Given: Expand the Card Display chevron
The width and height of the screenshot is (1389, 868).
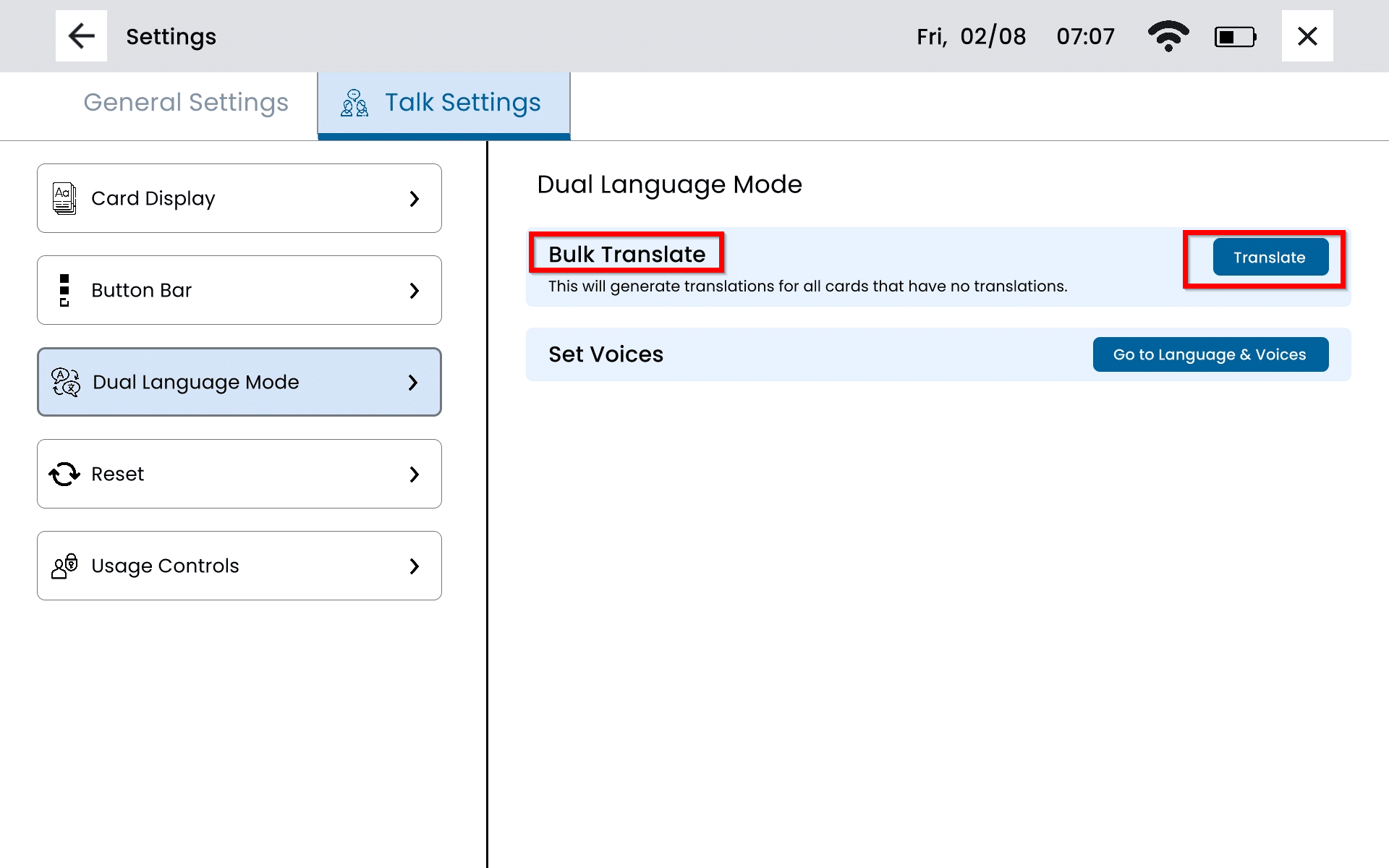Looking at the screenshot, I should [x=414, y=198].
